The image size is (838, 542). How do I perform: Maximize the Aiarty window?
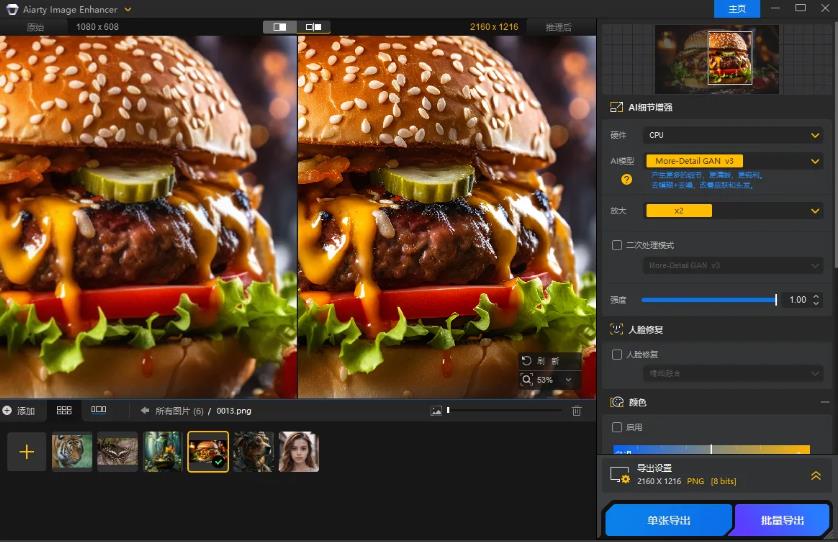[800, 7]
